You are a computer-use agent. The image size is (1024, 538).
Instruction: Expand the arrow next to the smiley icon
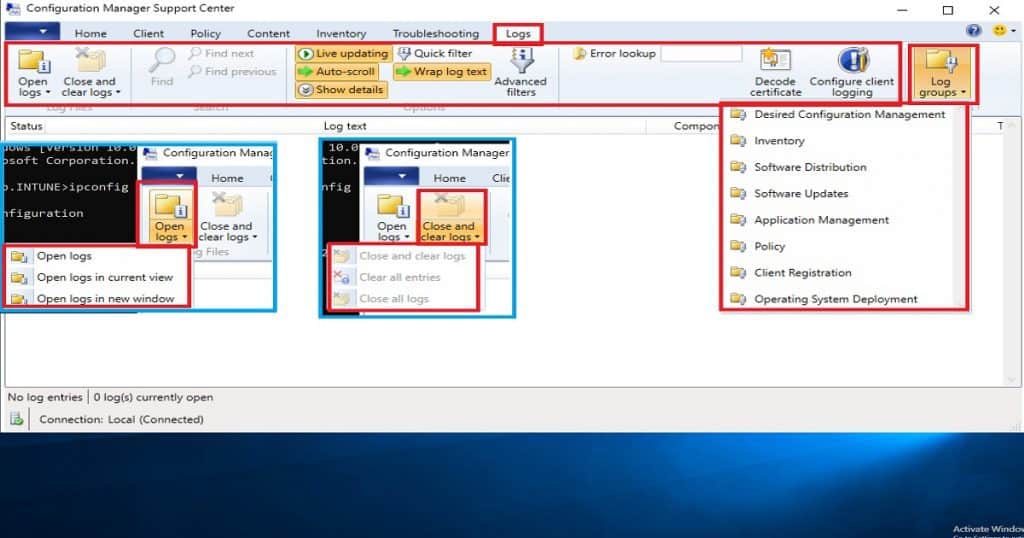click(x=1014, y=31)
